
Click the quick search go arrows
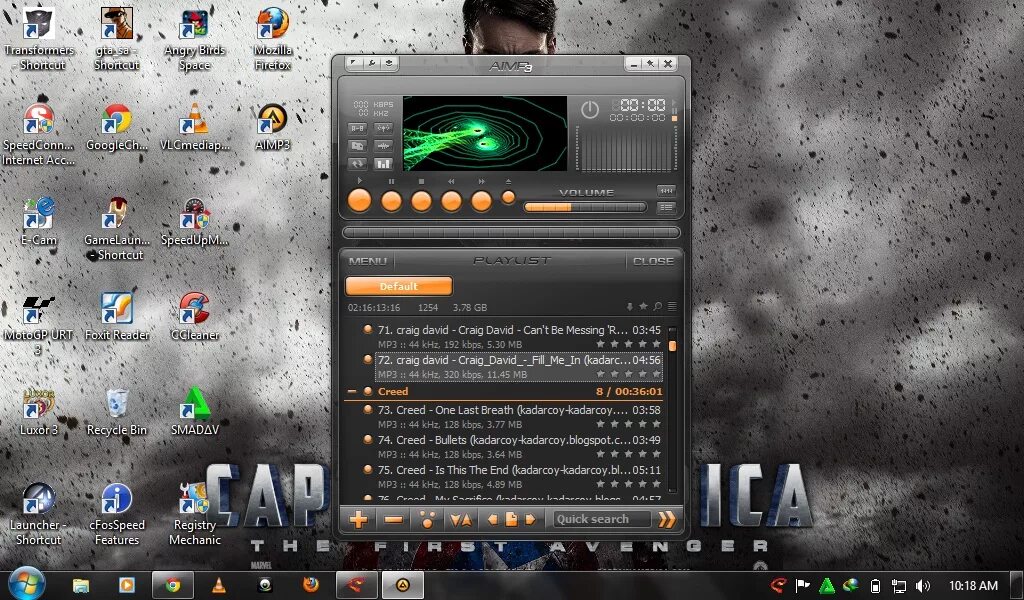667,520
